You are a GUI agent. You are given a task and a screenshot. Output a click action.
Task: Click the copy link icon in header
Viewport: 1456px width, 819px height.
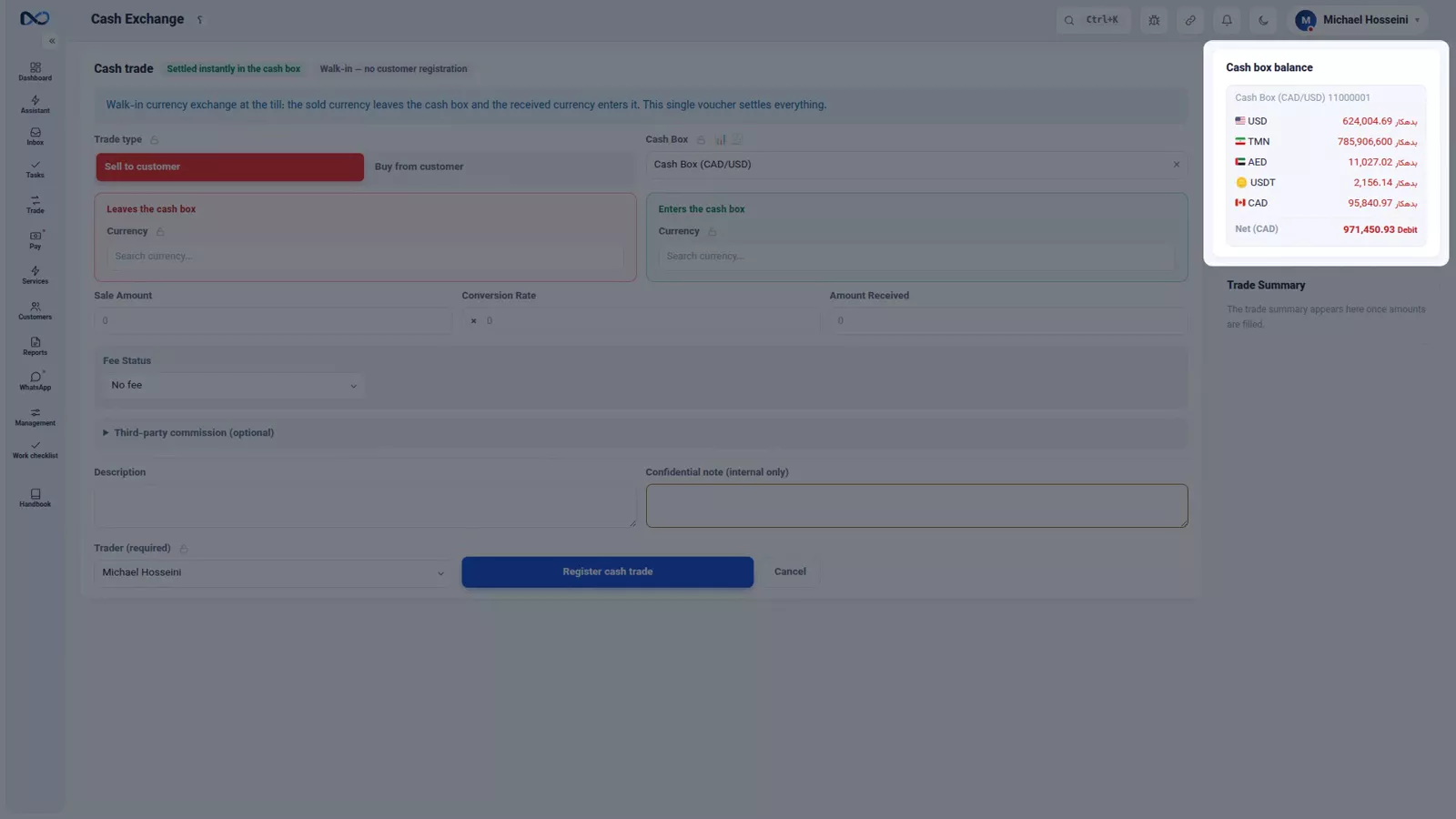click(x=1190, y=20)
